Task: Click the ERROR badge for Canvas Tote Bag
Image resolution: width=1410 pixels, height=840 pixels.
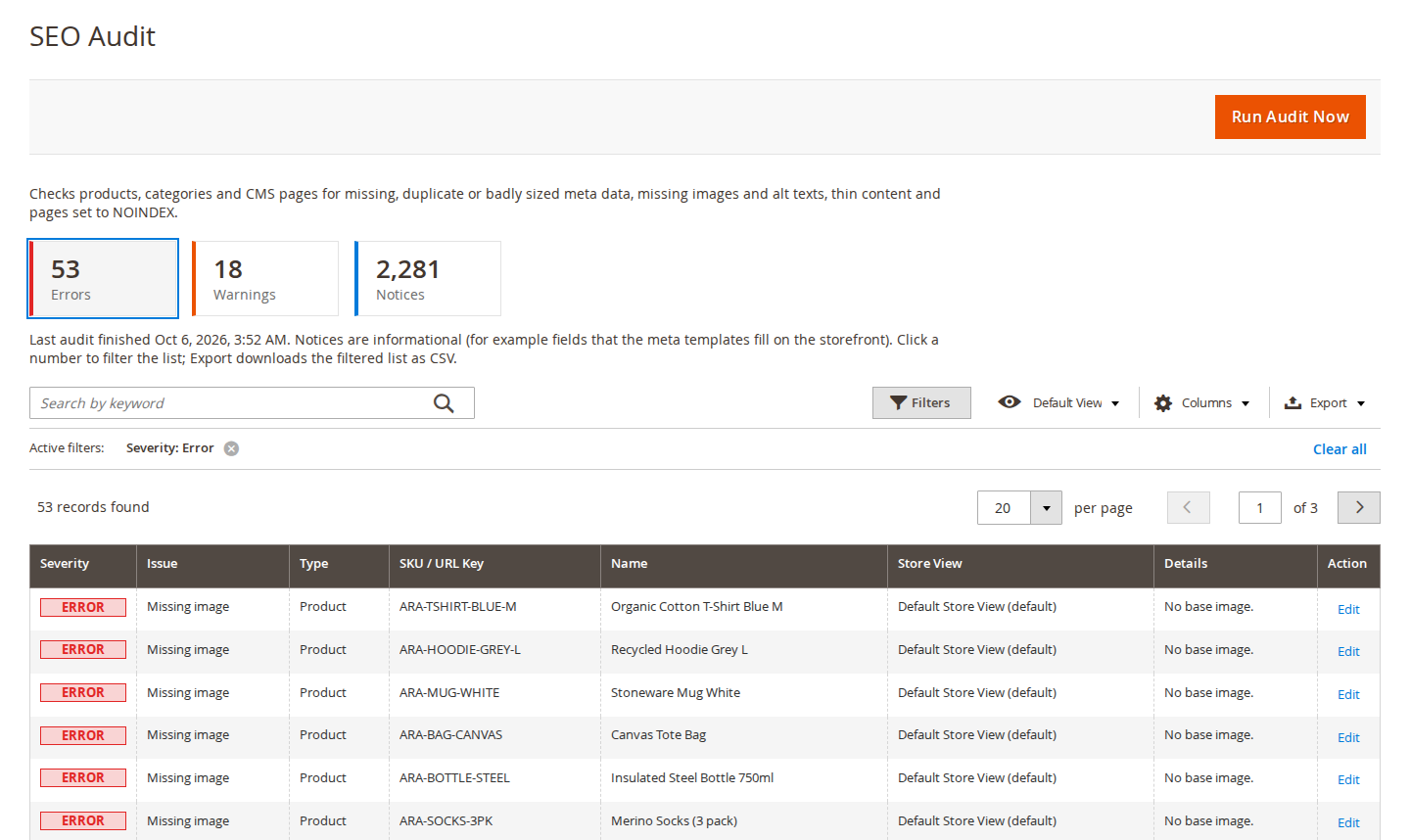Action: [x=83, y=735]
